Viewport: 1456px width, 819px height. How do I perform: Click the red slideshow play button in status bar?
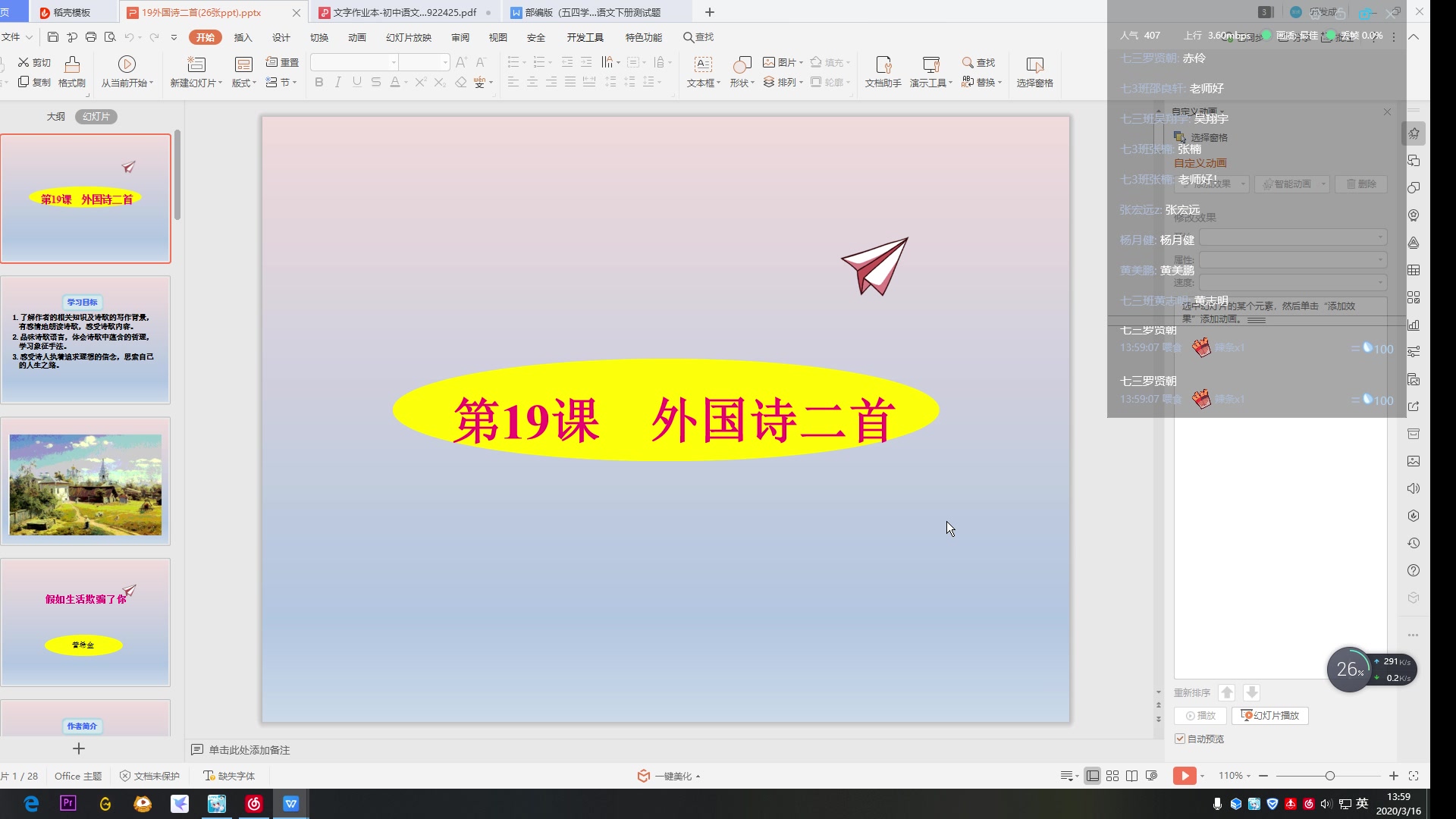pos(1185,776)
